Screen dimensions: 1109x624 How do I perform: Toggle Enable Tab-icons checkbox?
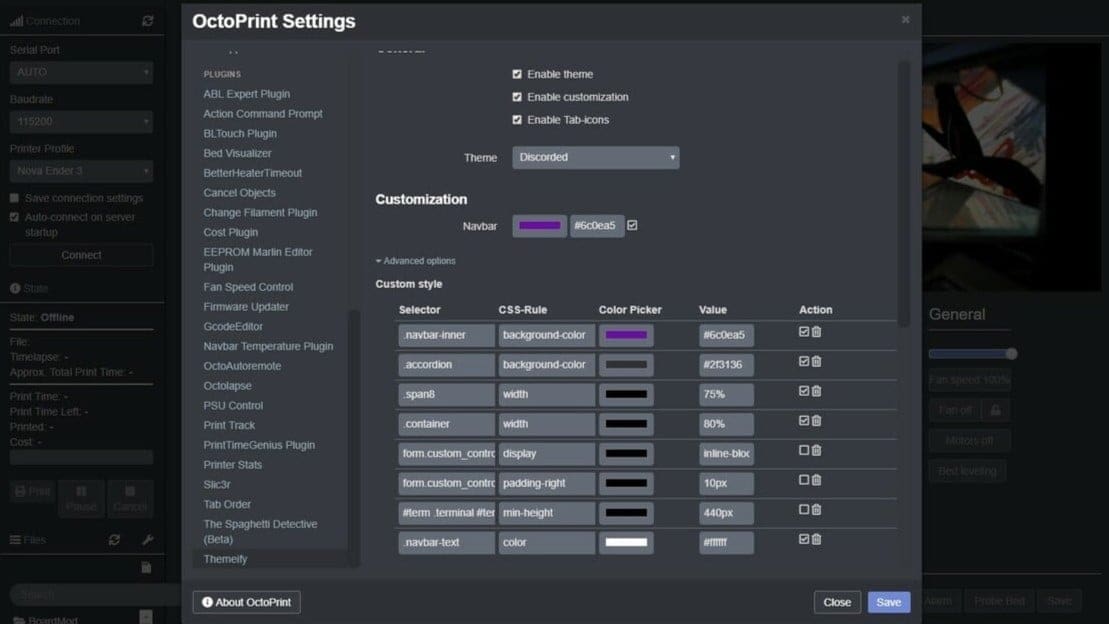[x=517, y=120]
